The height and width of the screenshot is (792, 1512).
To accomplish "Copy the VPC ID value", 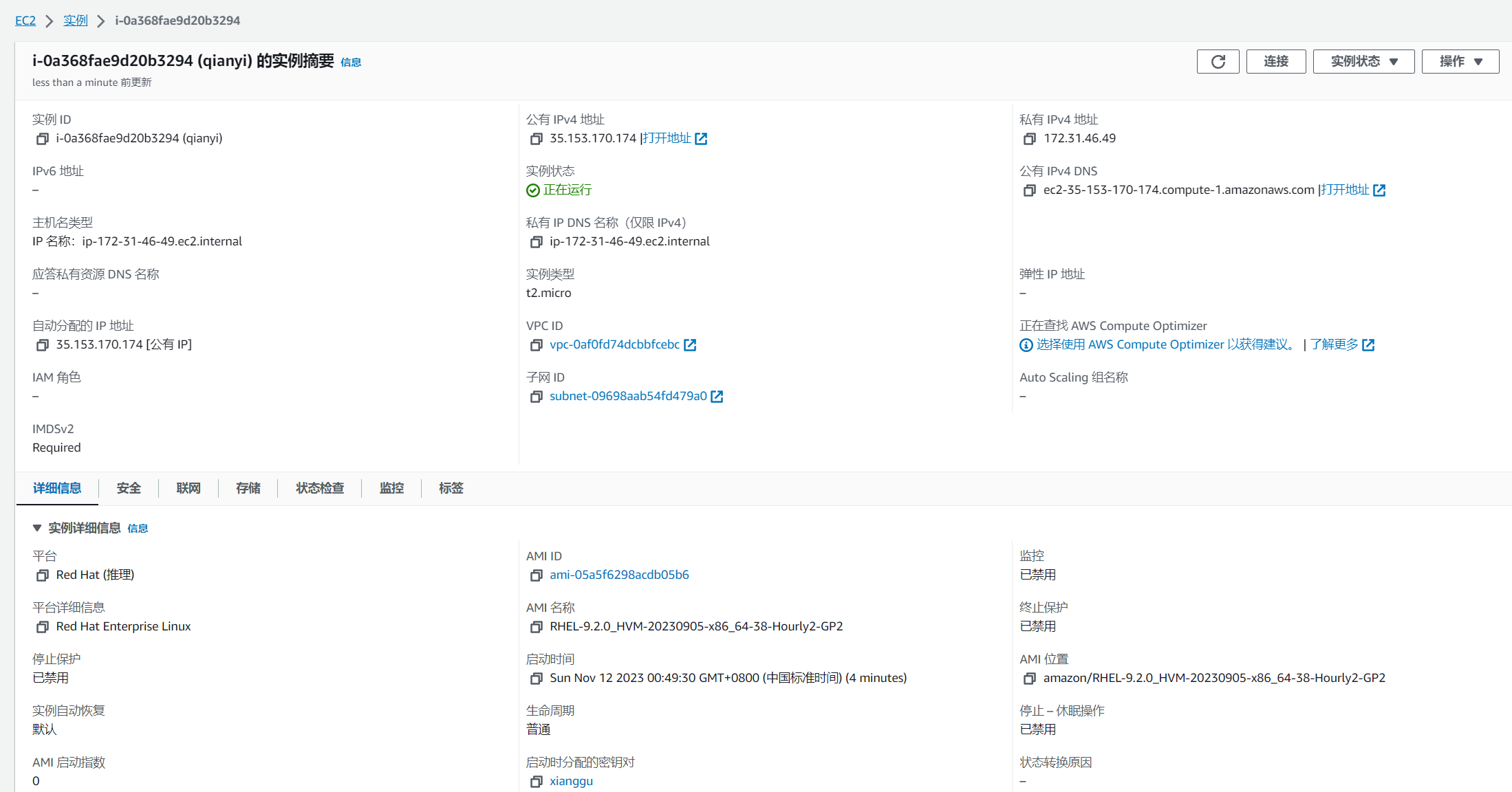I will pyautogui.click(x=537, y=345).
